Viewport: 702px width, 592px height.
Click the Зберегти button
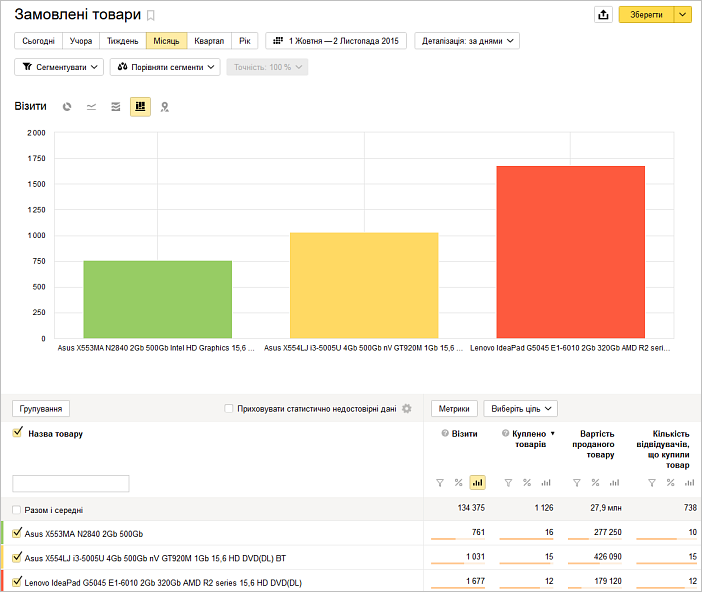(x=646, y=15)
